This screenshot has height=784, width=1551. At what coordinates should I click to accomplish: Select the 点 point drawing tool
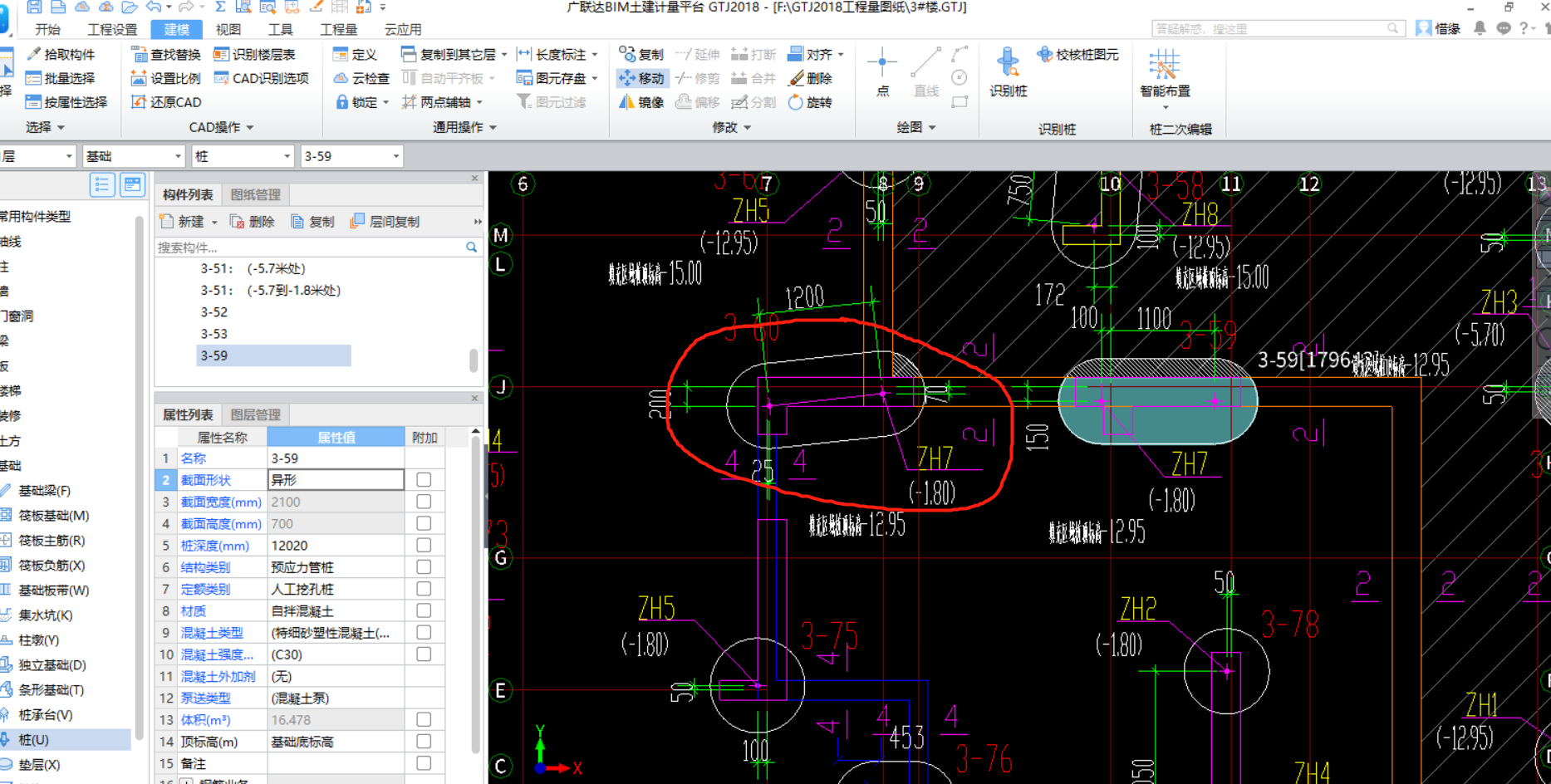coord(882,72)
